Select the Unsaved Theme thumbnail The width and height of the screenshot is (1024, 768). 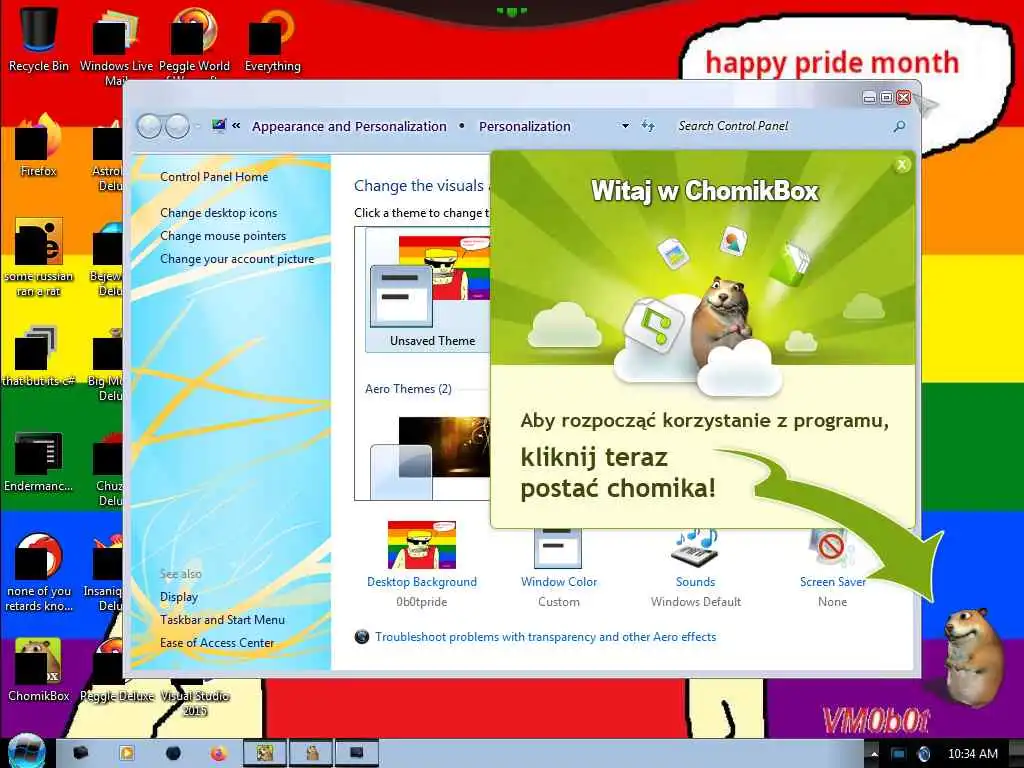[430, 291]
